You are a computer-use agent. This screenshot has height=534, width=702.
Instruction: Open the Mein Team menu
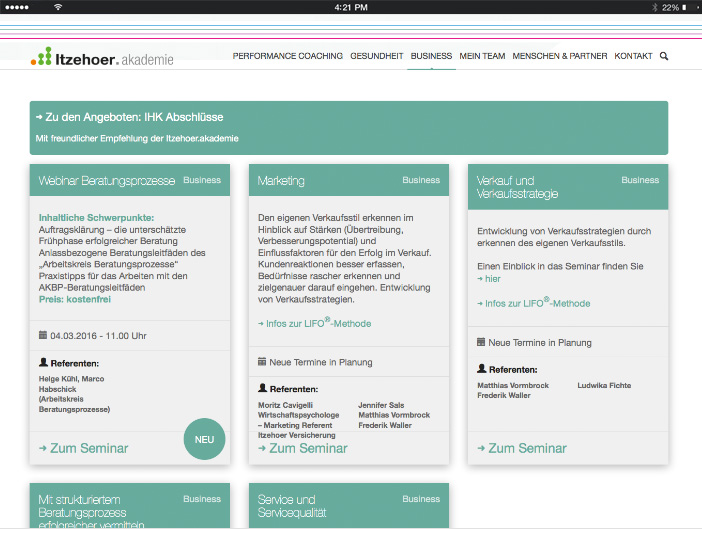(x=482, y=57)
